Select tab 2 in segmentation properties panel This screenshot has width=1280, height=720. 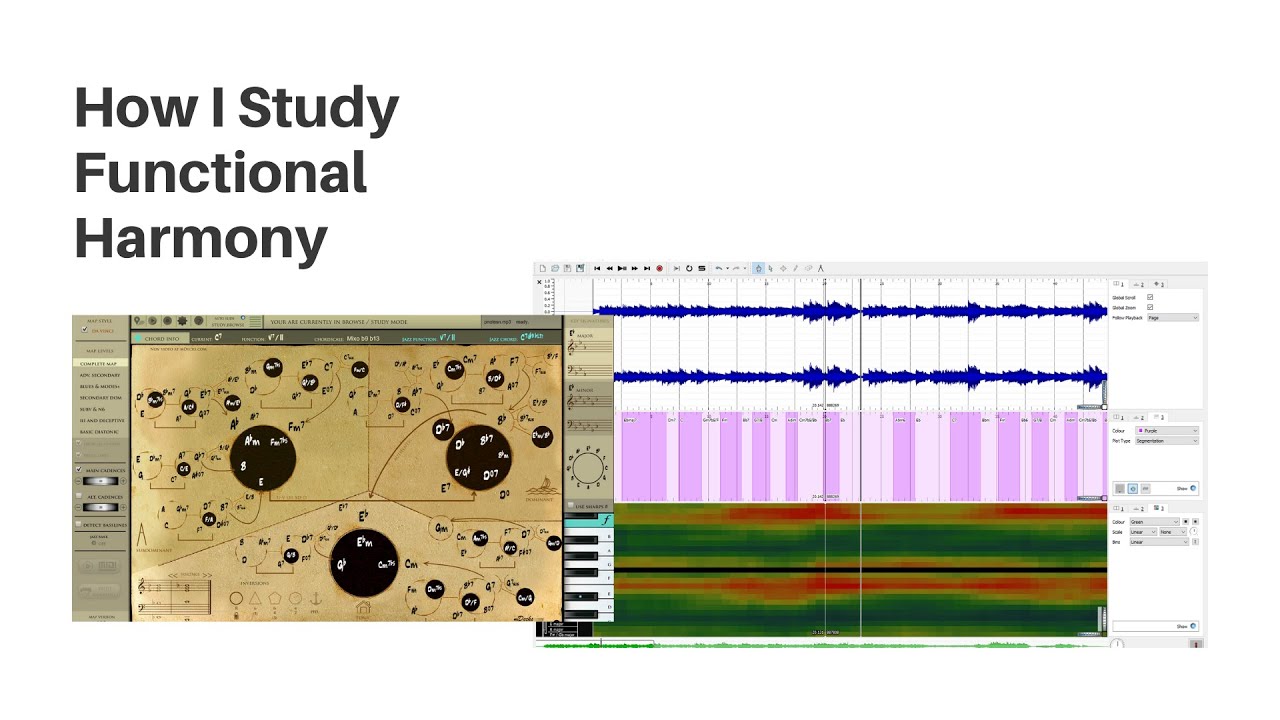point(1139,417)
